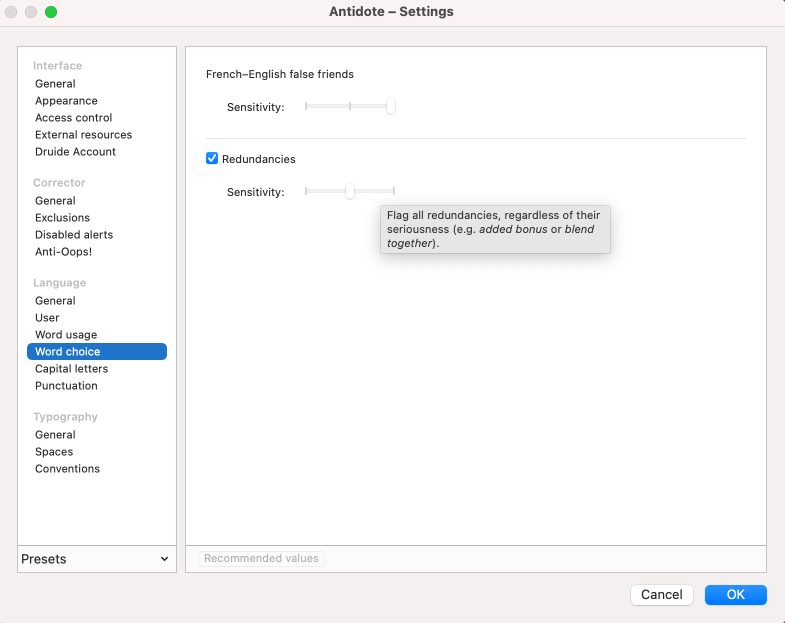Open Corrector General settings
Viewport: 785px width, 623px height.
tap(55, 201)
